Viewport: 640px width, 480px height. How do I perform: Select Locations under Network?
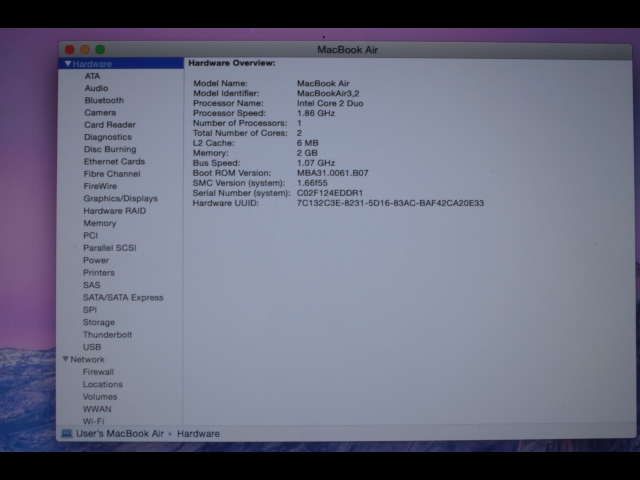[102, 384]
